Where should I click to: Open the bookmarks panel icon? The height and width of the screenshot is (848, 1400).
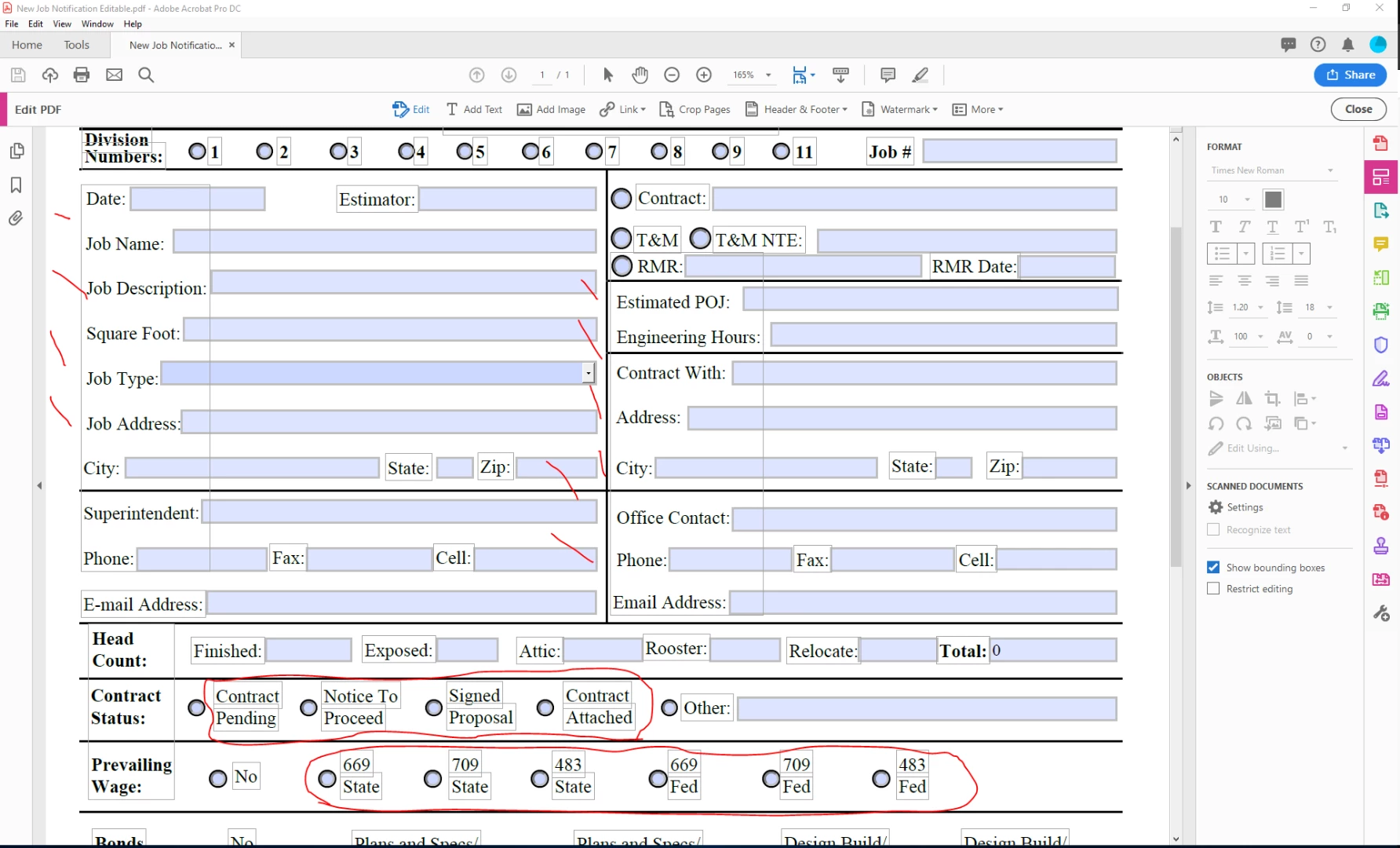click(16, 185)
